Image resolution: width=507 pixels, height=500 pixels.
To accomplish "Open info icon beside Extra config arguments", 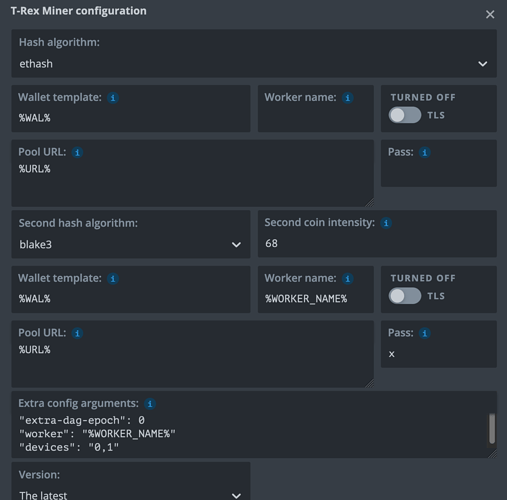I will click(x=150, y=404).
